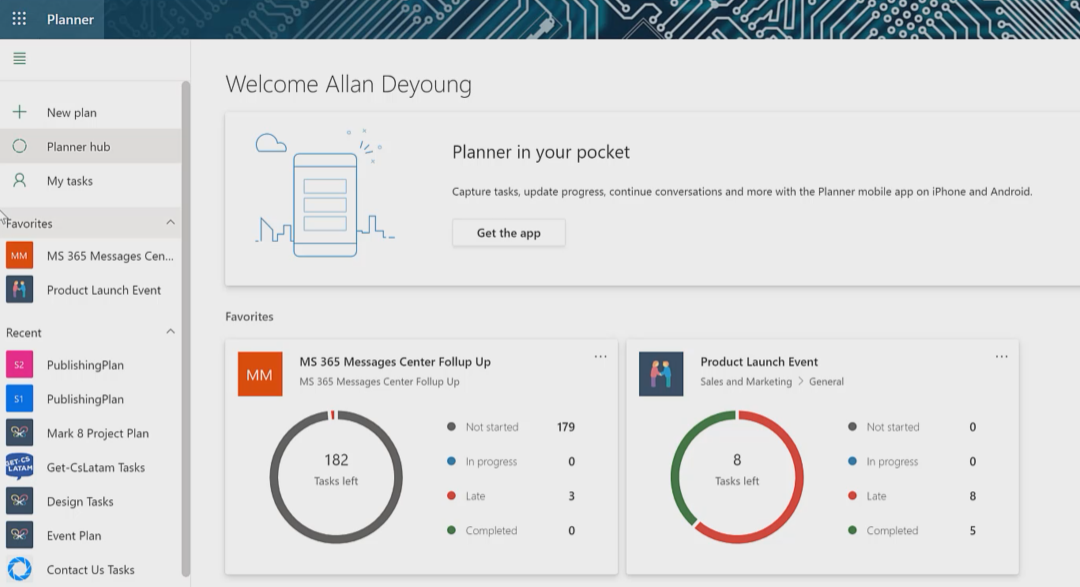
Task: Click the Planner hub circle icon
Action: [x=19, y=146]
